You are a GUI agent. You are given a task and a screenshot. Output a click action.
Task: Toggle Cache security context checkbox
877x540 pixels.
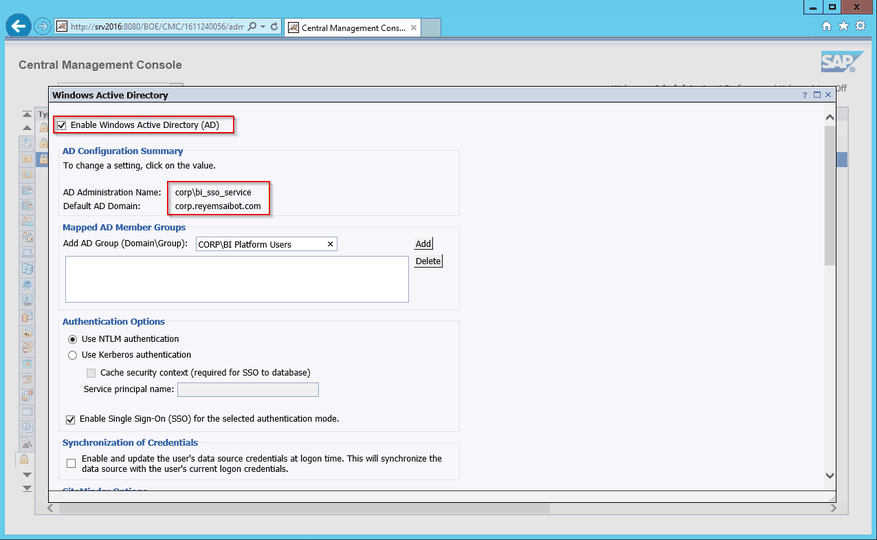click(x=91, y=373)
